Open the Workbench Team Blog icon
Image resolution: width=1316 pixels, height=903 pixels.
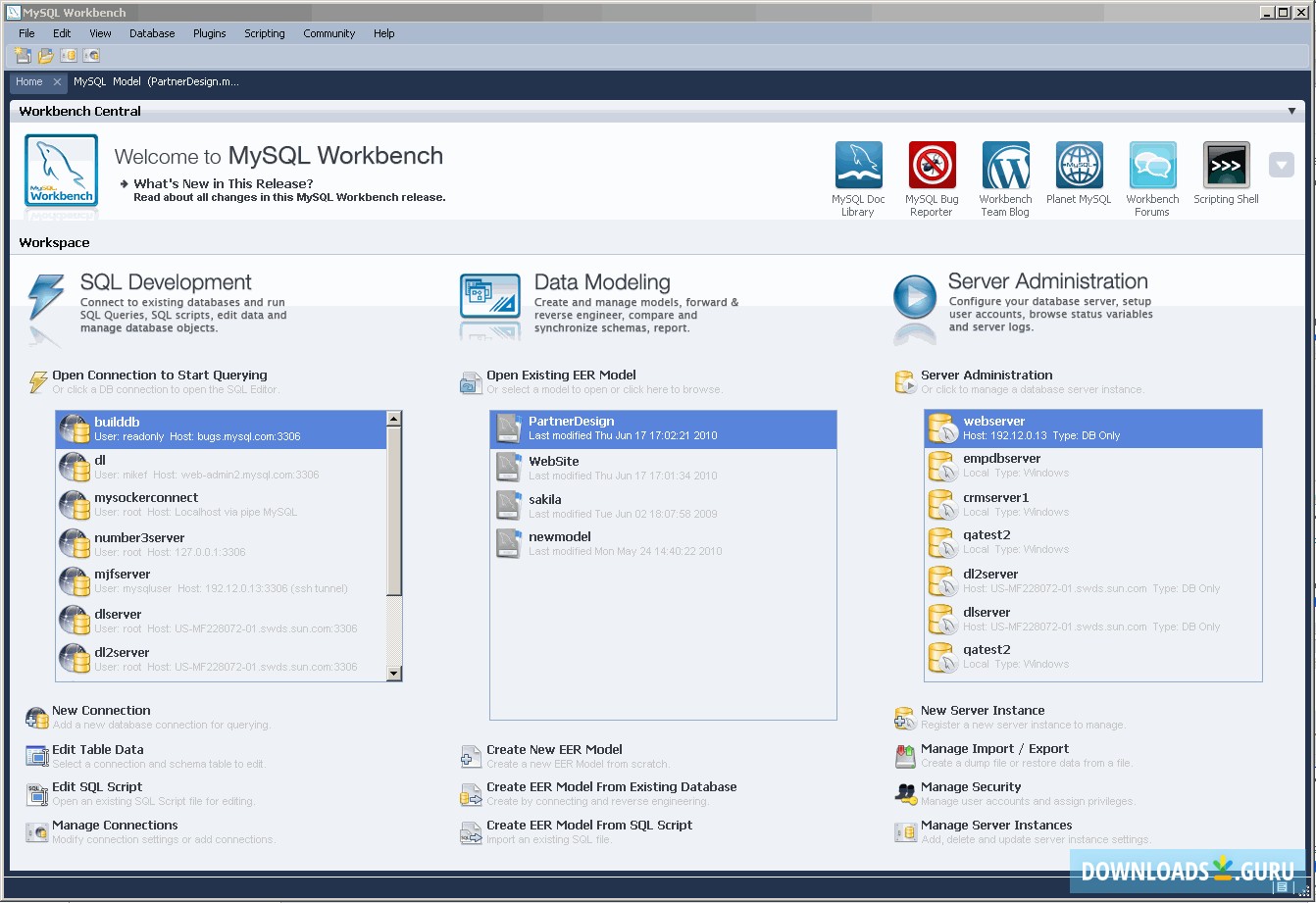point(1005,165)
